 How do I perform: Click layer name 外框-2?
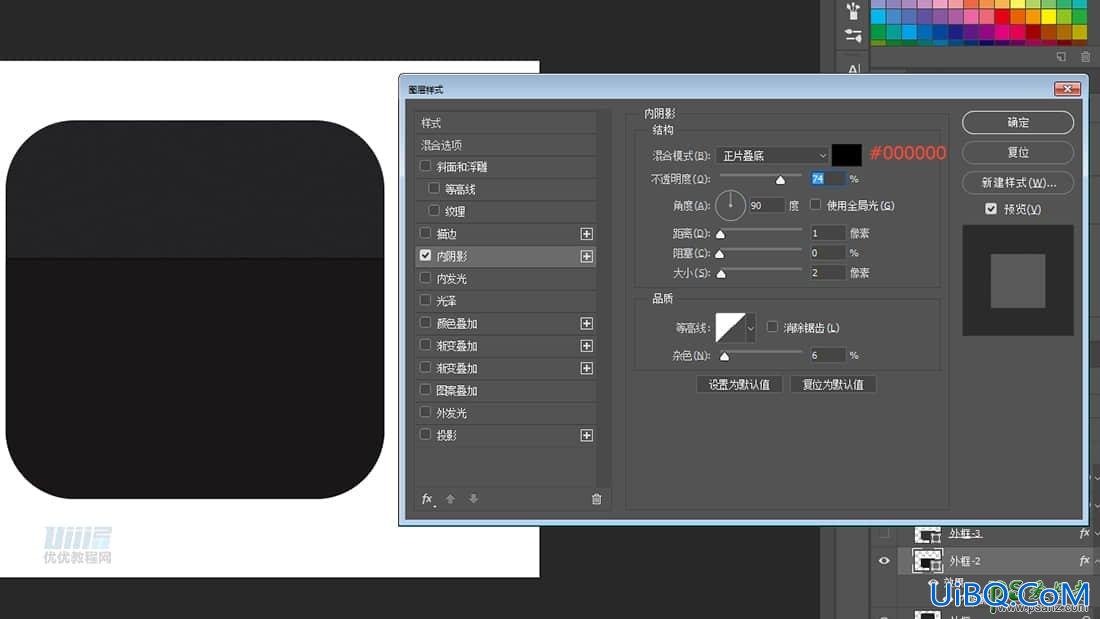coord(965,561)
